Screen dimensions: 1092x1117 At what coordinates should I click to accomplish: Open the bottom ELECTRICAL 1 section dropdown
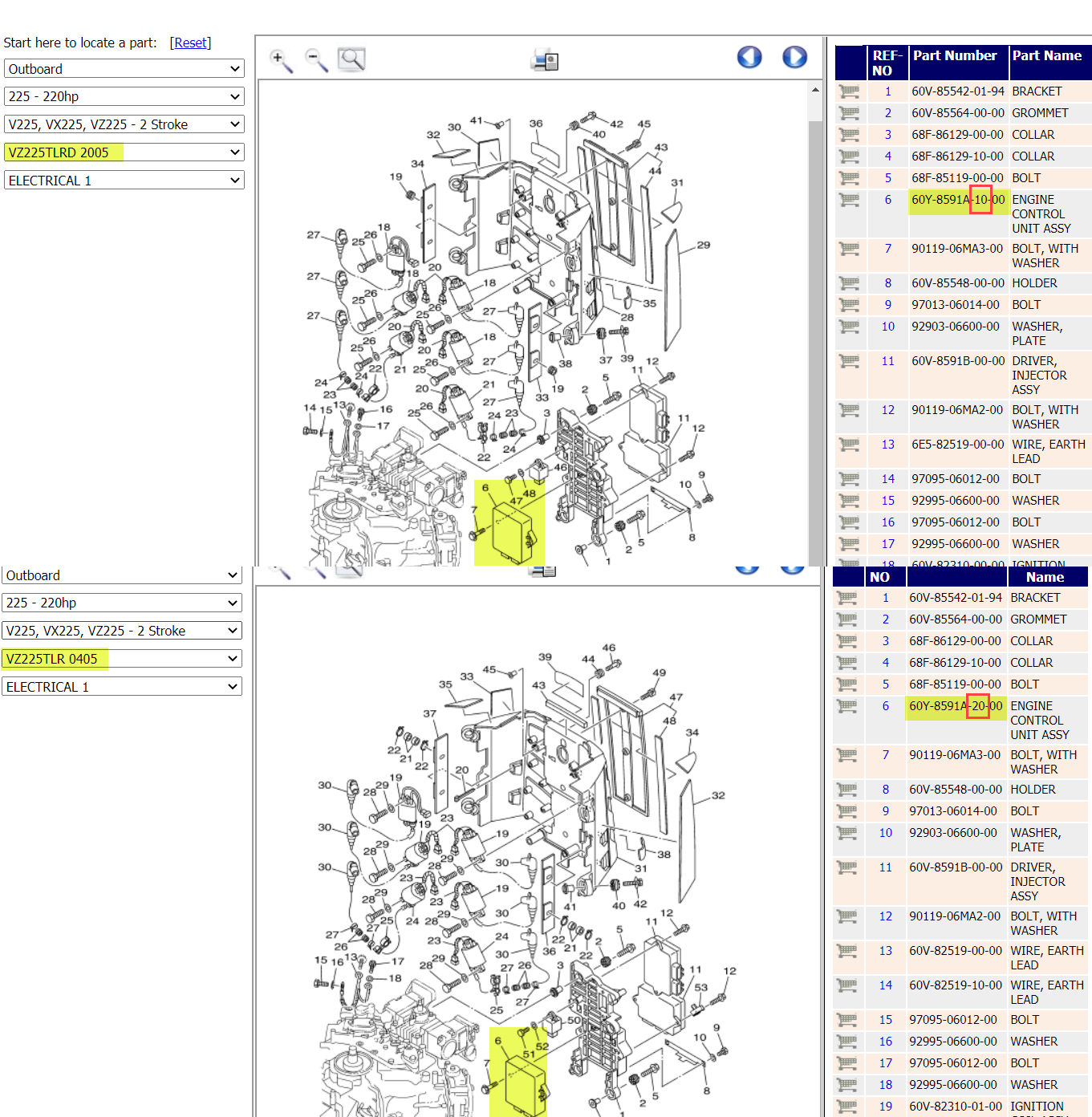[x=122, y=687]
